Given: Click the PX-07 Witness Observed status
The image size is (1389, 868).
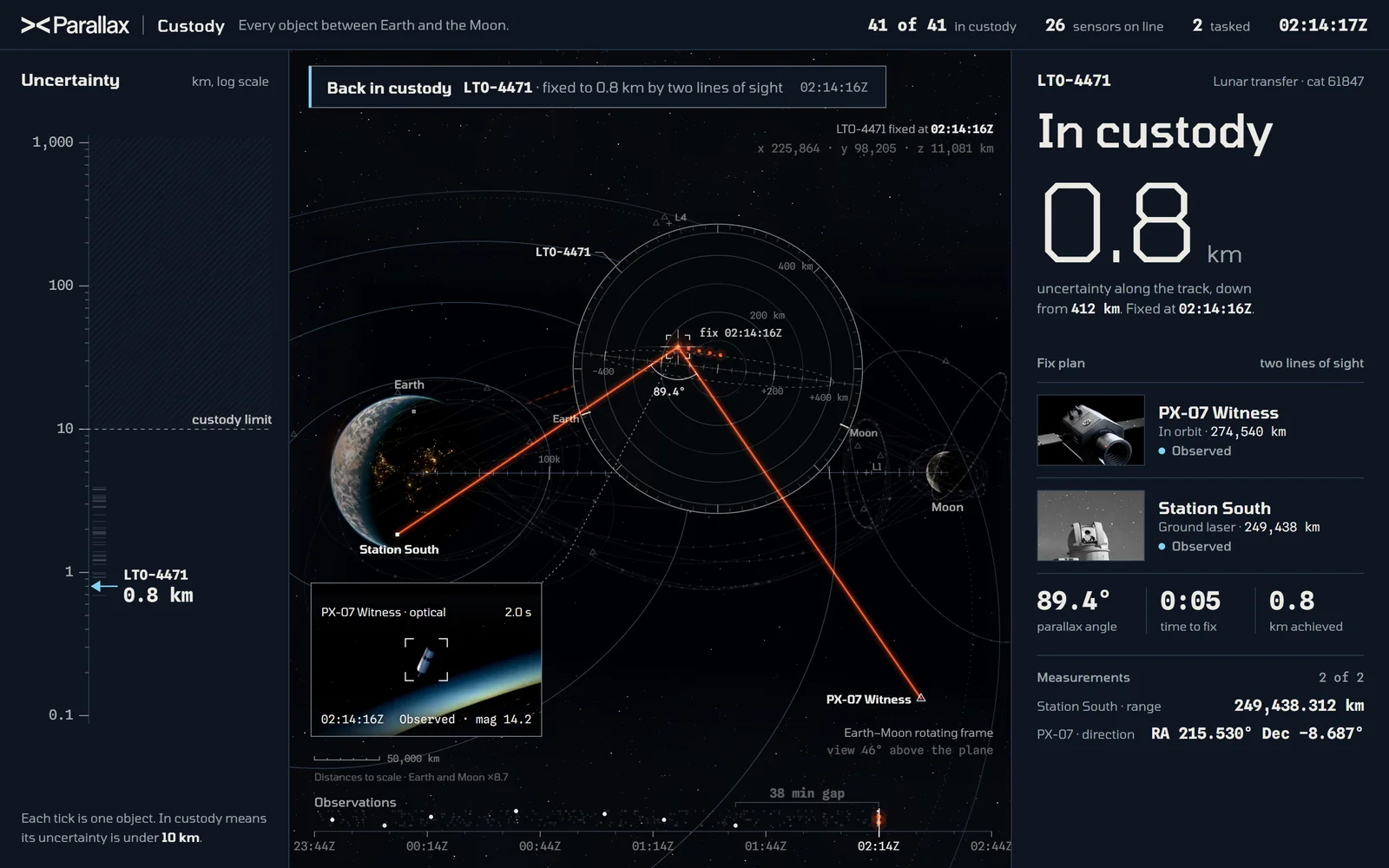Looking at the screenshot, I should tap(1195, 450).
